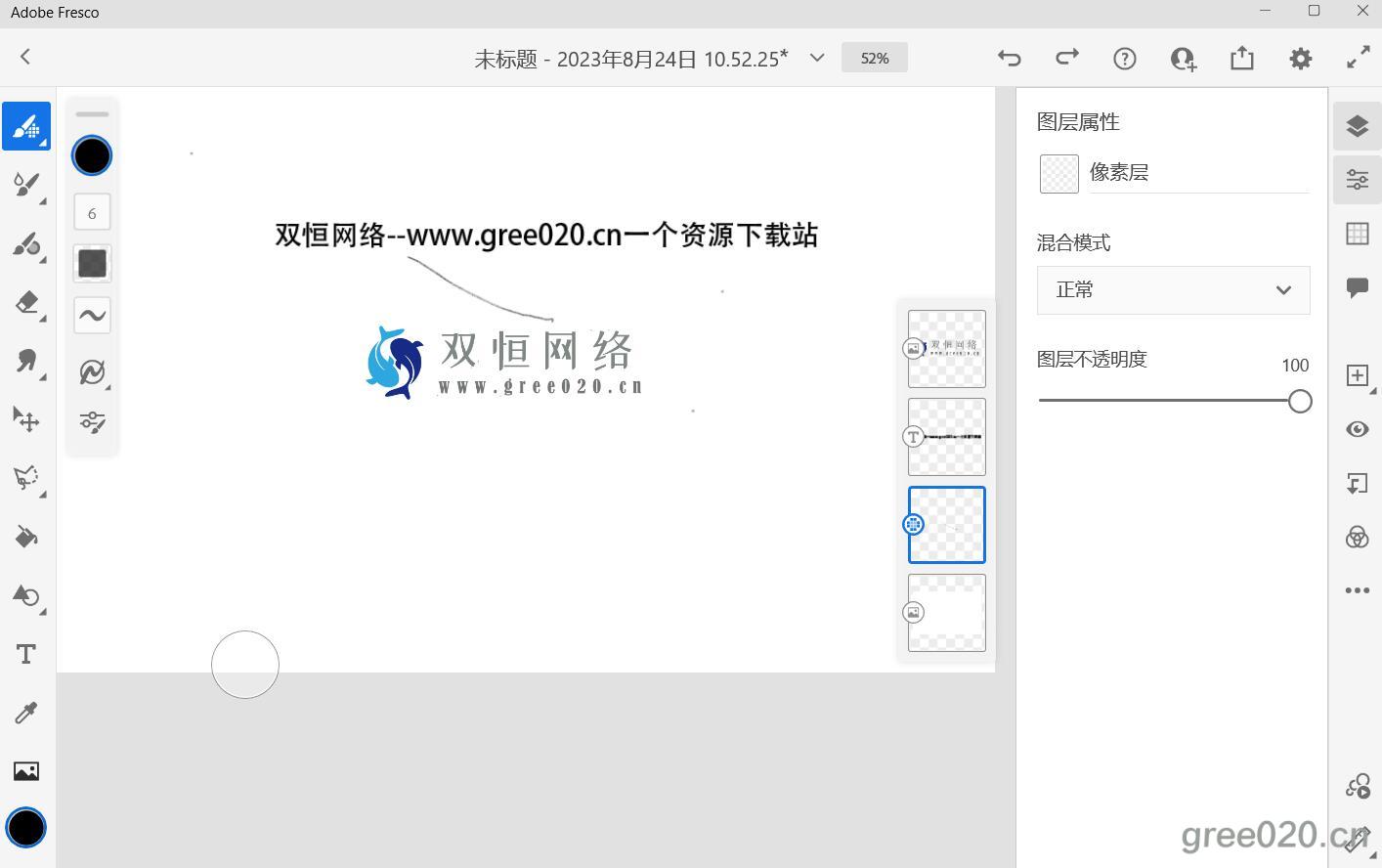The image size is (1382, 868).
Task: Expand the document title dropdown chevron
Action: [x=817, y=58]
